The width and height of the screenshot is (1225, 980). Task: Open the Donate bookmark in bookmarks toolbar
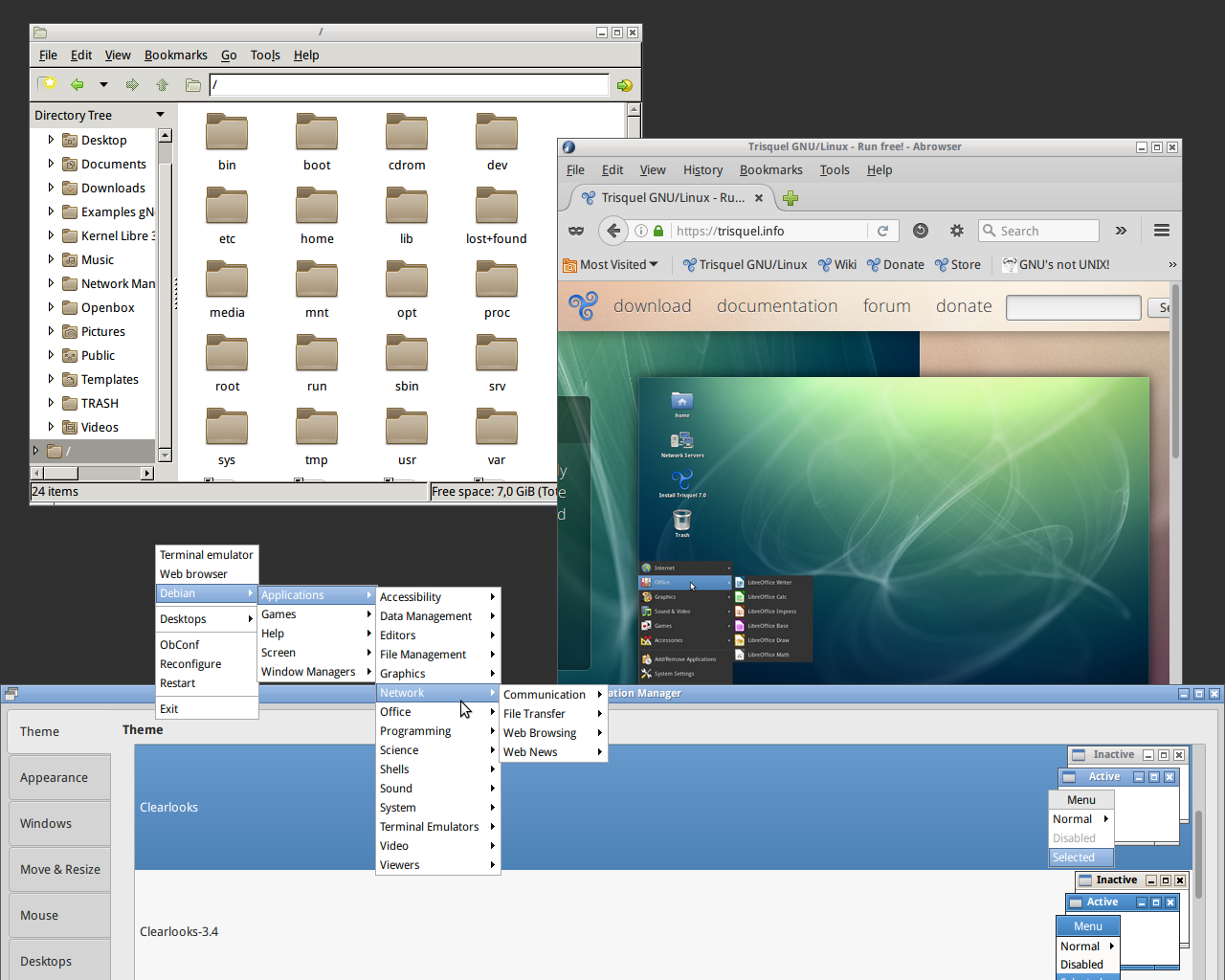[896, 265]
